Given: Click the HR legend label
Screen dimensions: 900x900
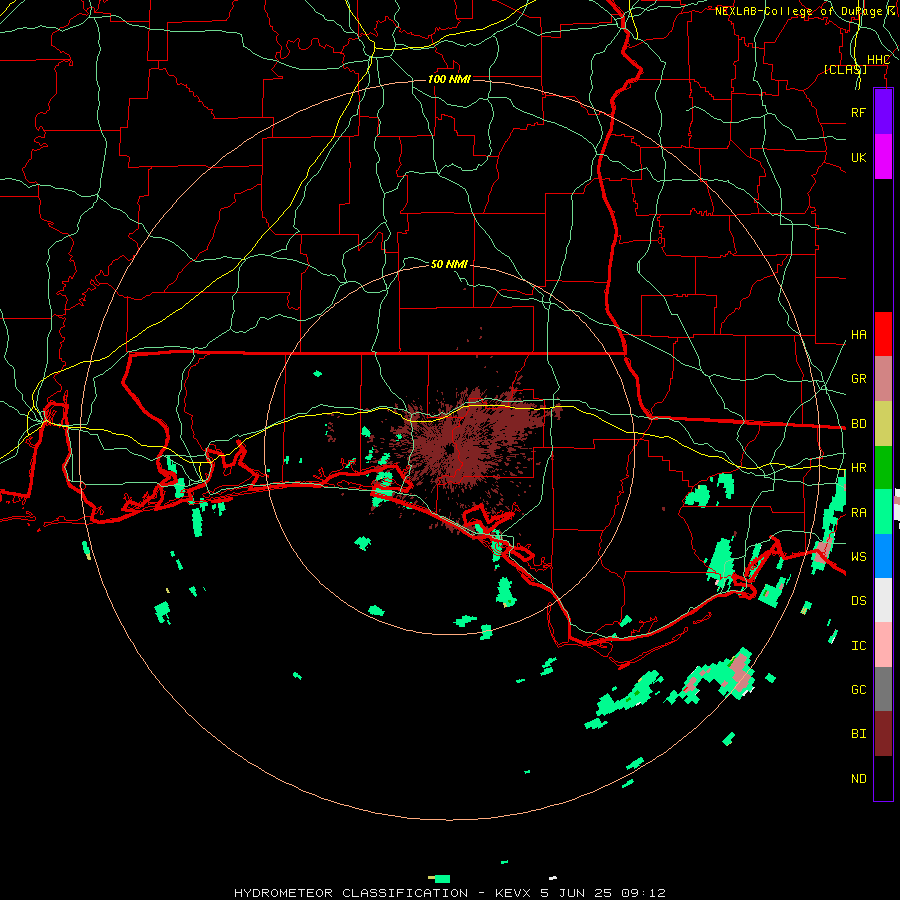Looking at the screenshot, I should pos(858,468).
